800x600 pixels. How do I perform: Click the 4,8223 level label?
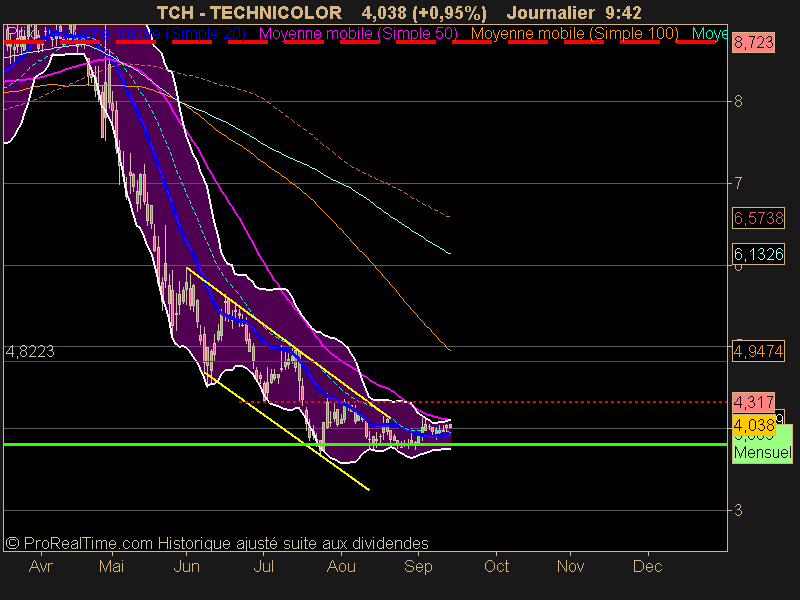click(30, 352)
